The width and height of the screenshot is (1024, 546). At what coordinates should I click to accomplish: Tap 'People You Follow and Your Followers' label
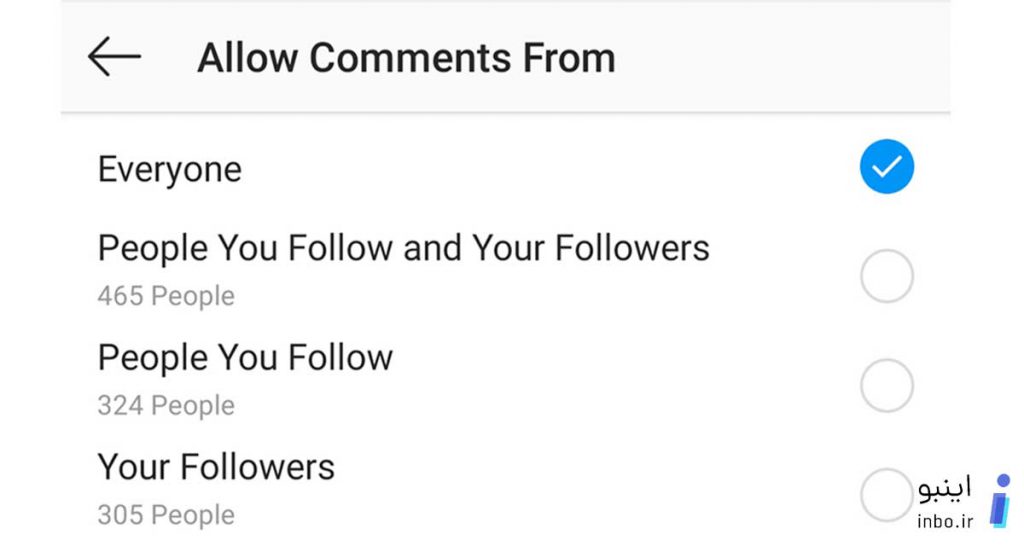[x=404, y=249]
